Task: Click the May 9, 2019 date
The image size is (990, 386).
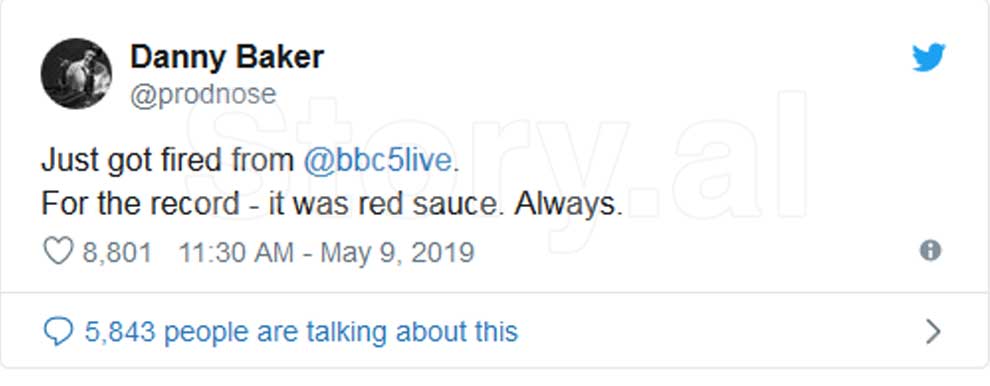Action: click(397, 254)
